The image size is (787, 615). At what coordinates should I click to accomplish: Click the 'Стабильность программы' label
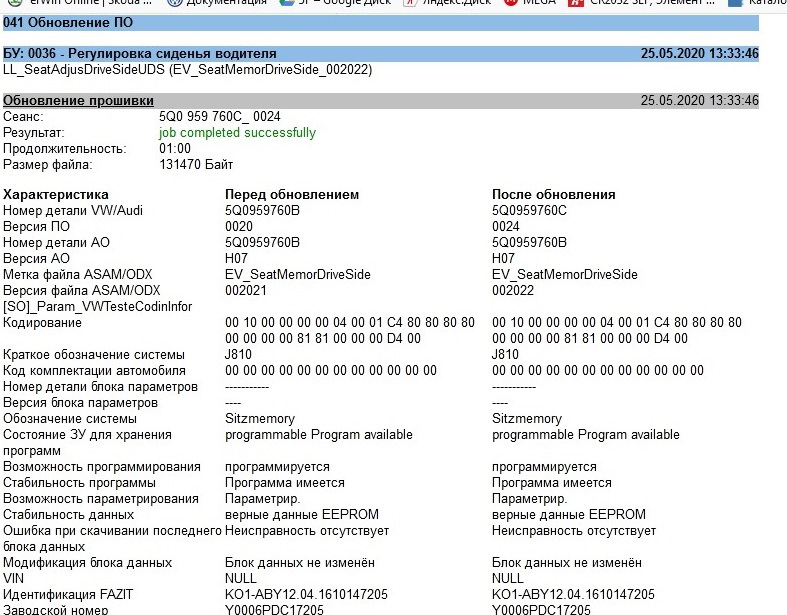[x=79, y=483]
